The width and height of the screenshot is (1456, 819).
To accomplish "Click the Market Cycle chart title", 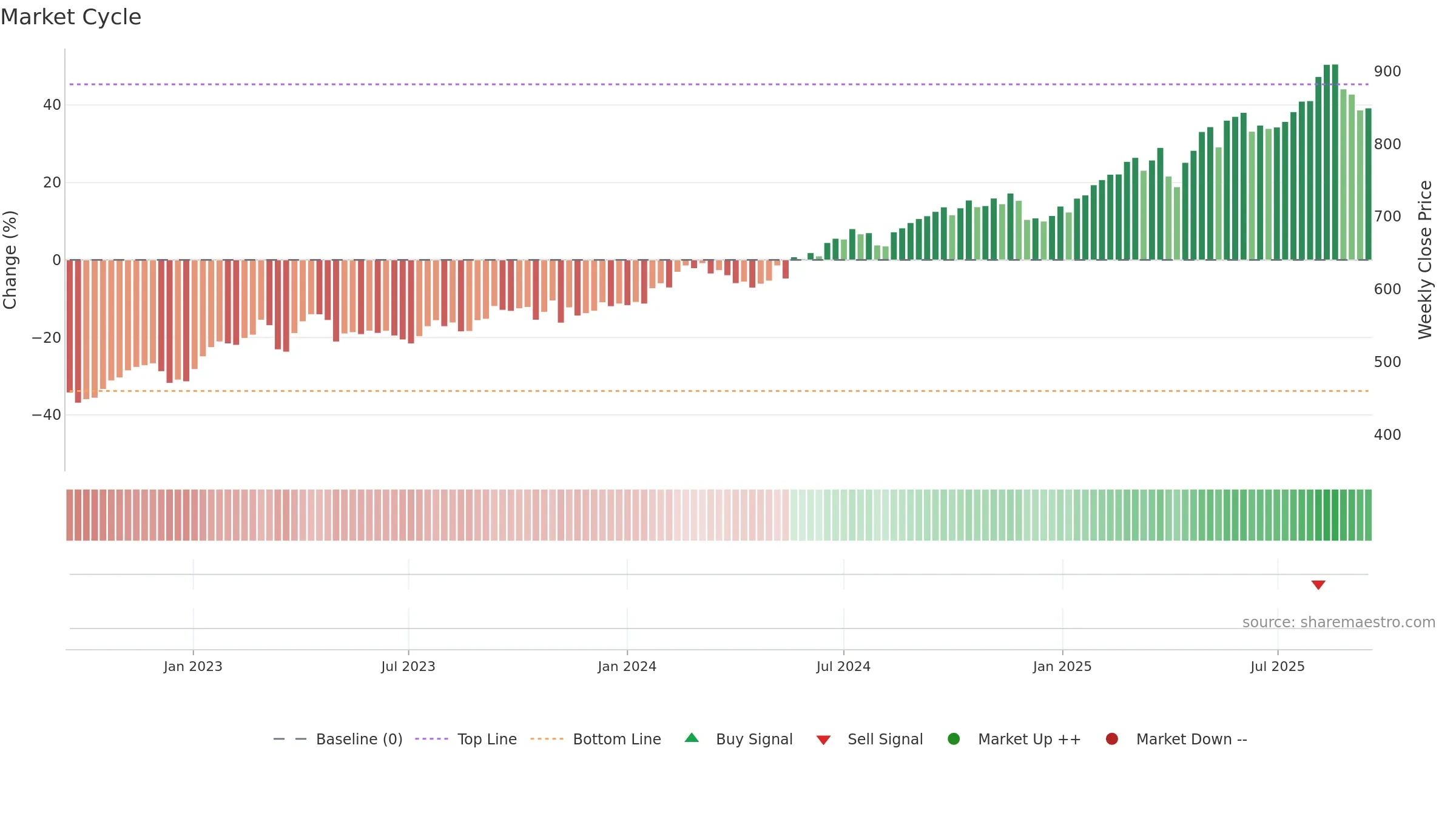I will pyautogui.click(x=71, y=17).
